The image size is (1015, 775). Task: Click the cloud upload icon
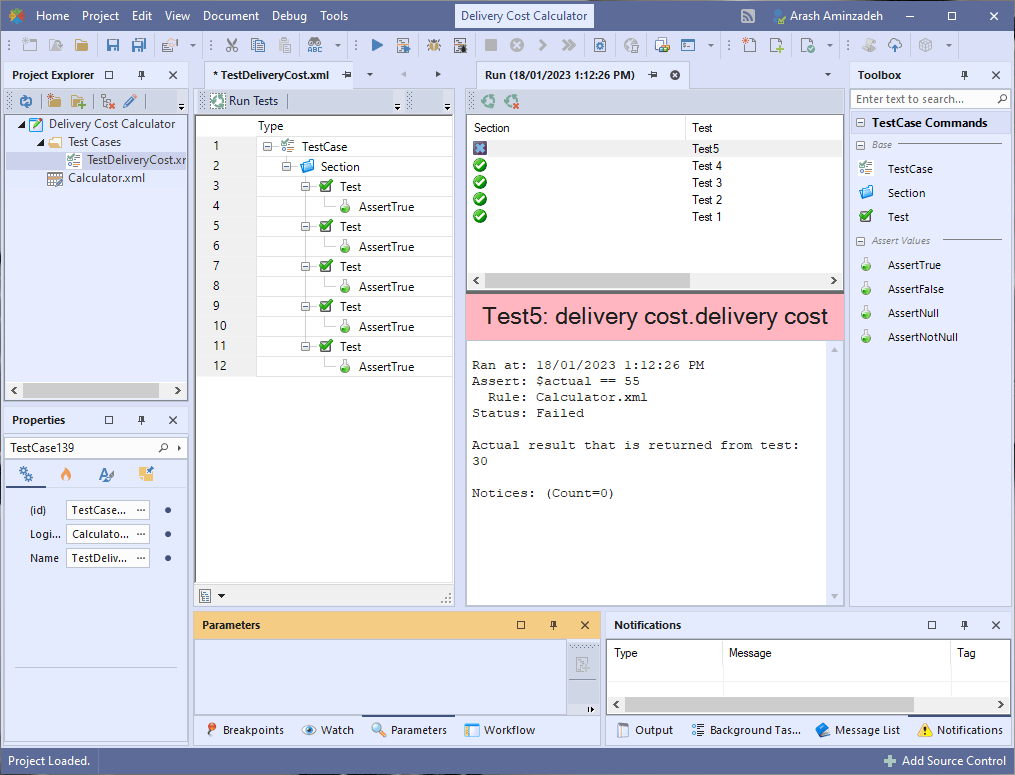895,45
